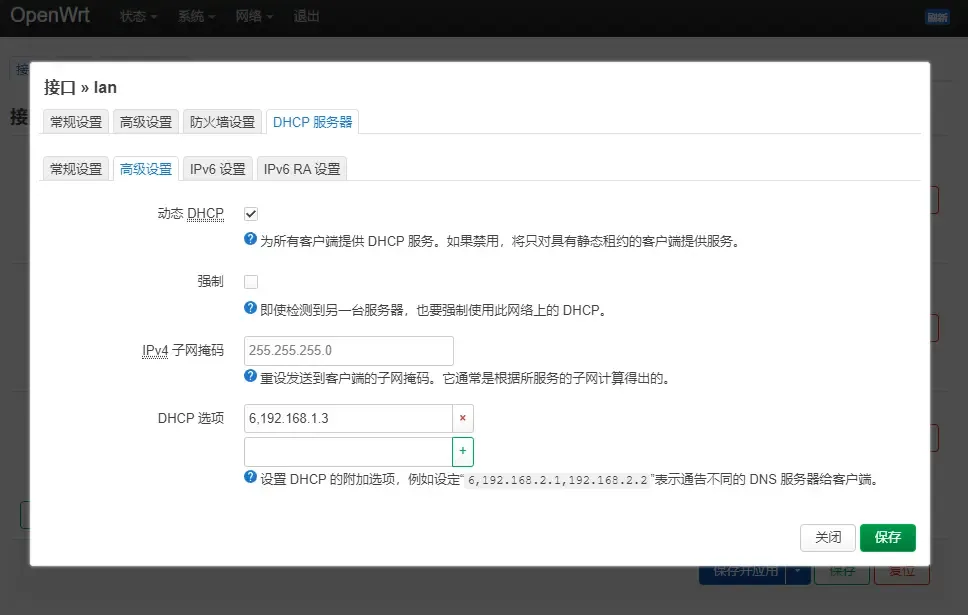
Task: Click the 刷新 badge in header
Action: tap(937, 17)
